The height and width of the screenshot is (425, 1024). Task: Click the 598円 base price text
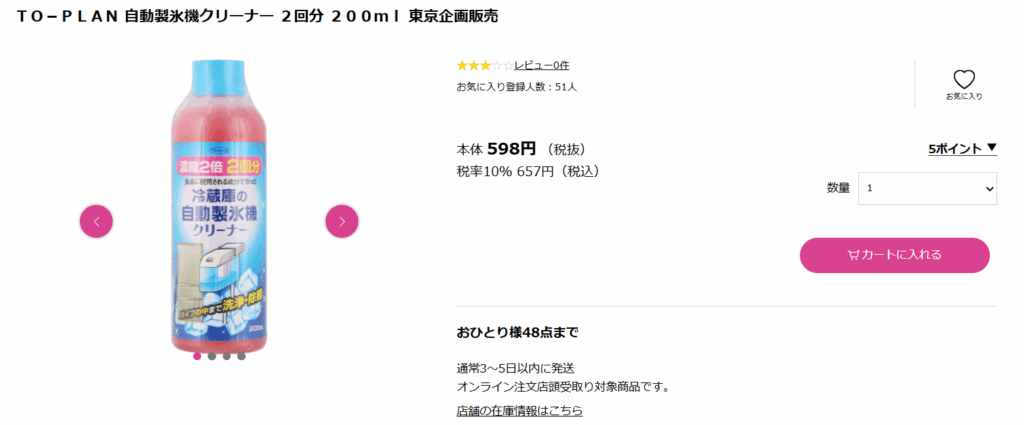pos(512,149)
